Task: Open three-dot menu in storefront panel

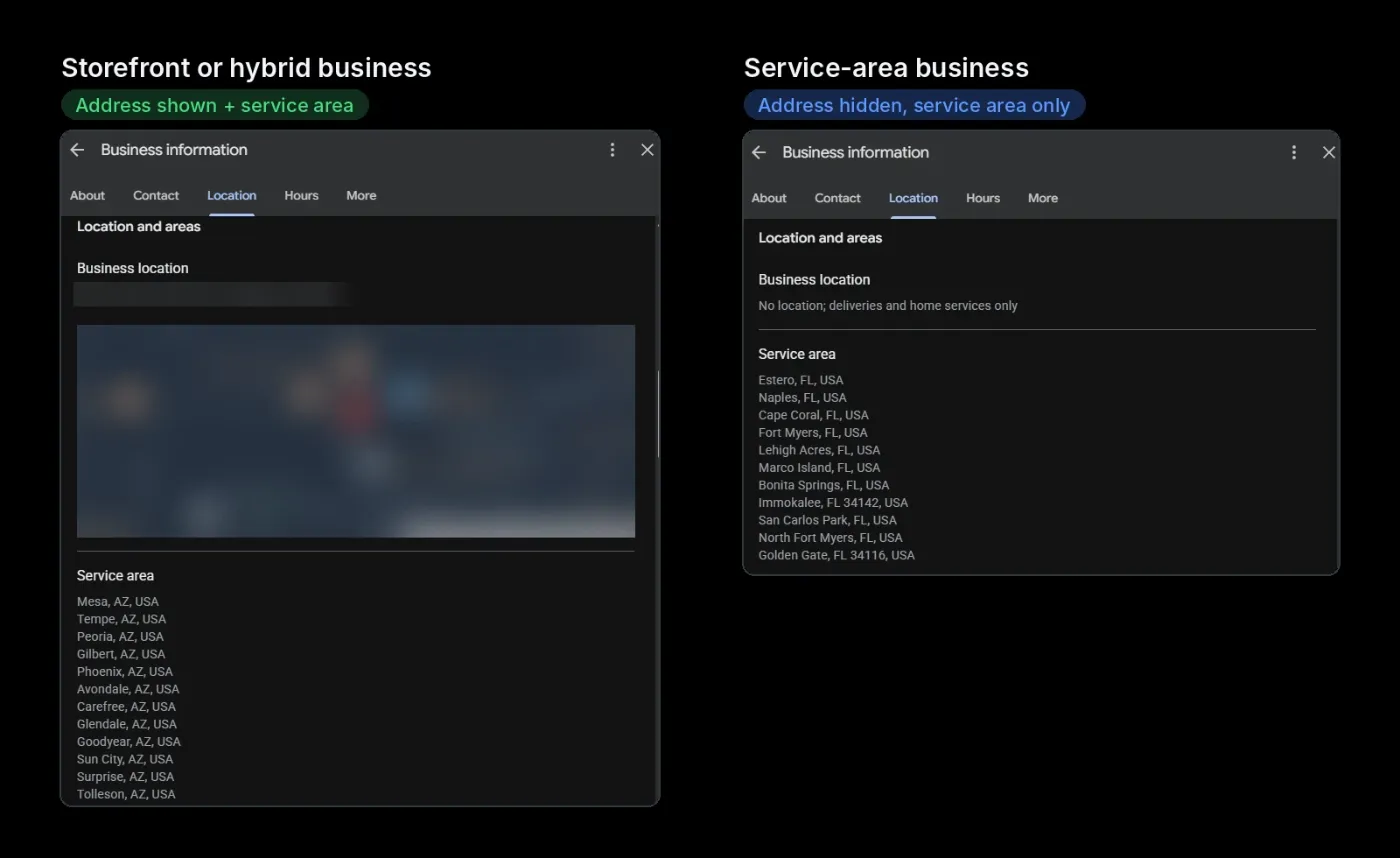Action: click(612, 150)
